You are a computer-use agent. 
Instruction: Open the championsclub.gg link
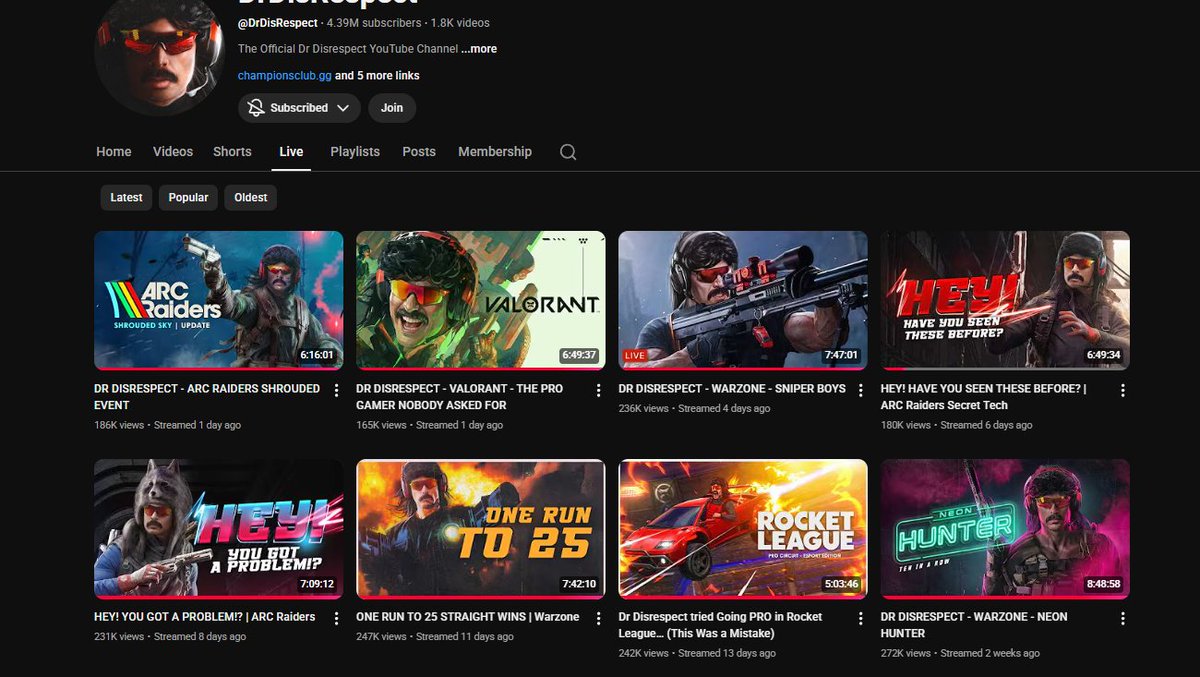pos(285,76)
